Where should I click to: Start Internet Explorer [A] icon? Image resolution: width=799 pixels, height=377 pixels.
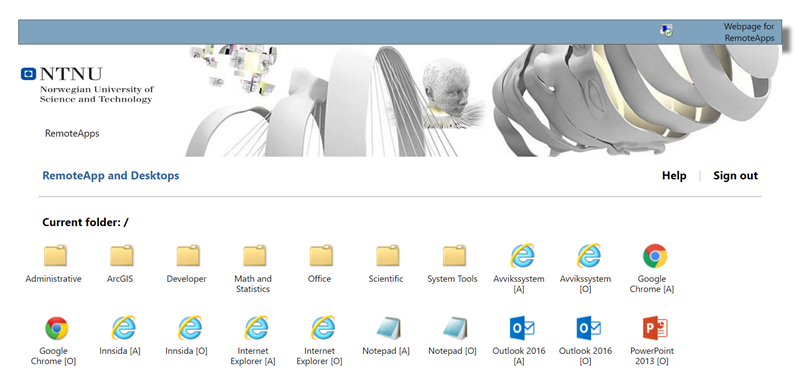click(x=256, y=328)
